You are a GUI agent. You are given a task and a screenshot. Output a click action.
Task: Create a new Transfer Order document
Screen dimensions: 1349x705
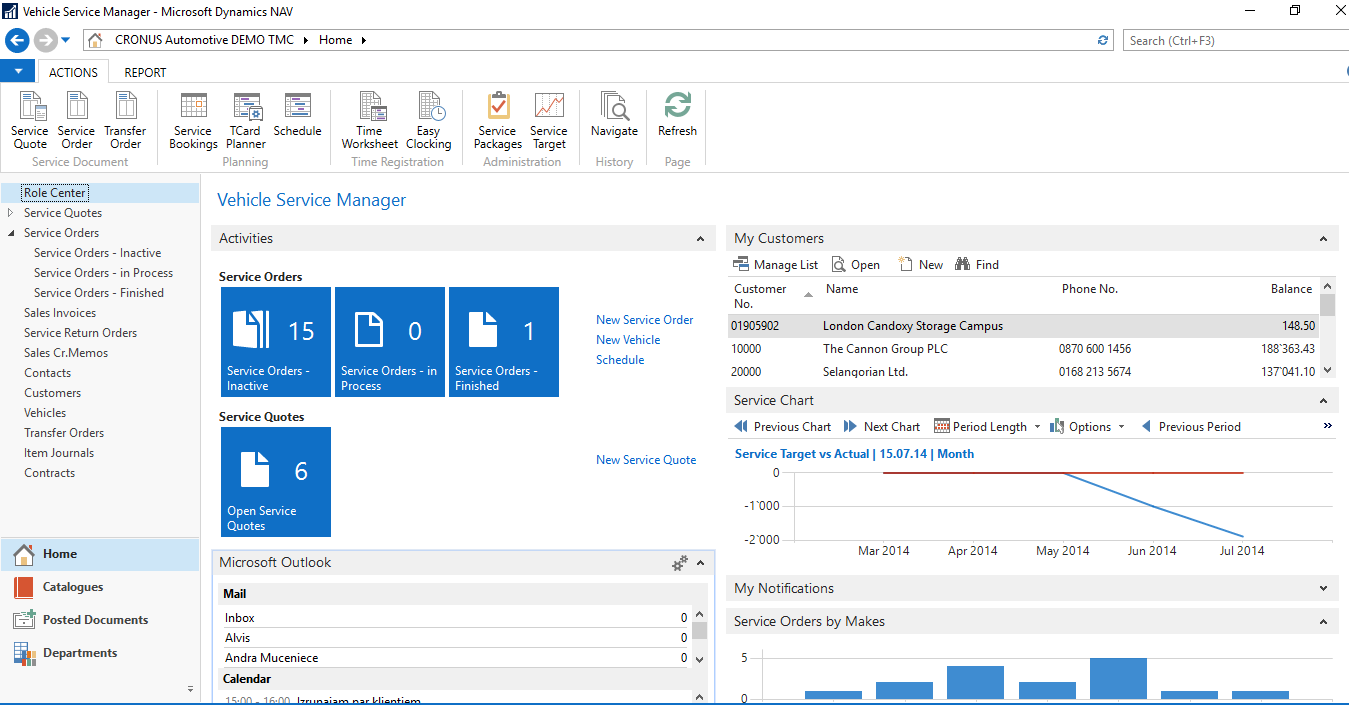tap(125, 108)
